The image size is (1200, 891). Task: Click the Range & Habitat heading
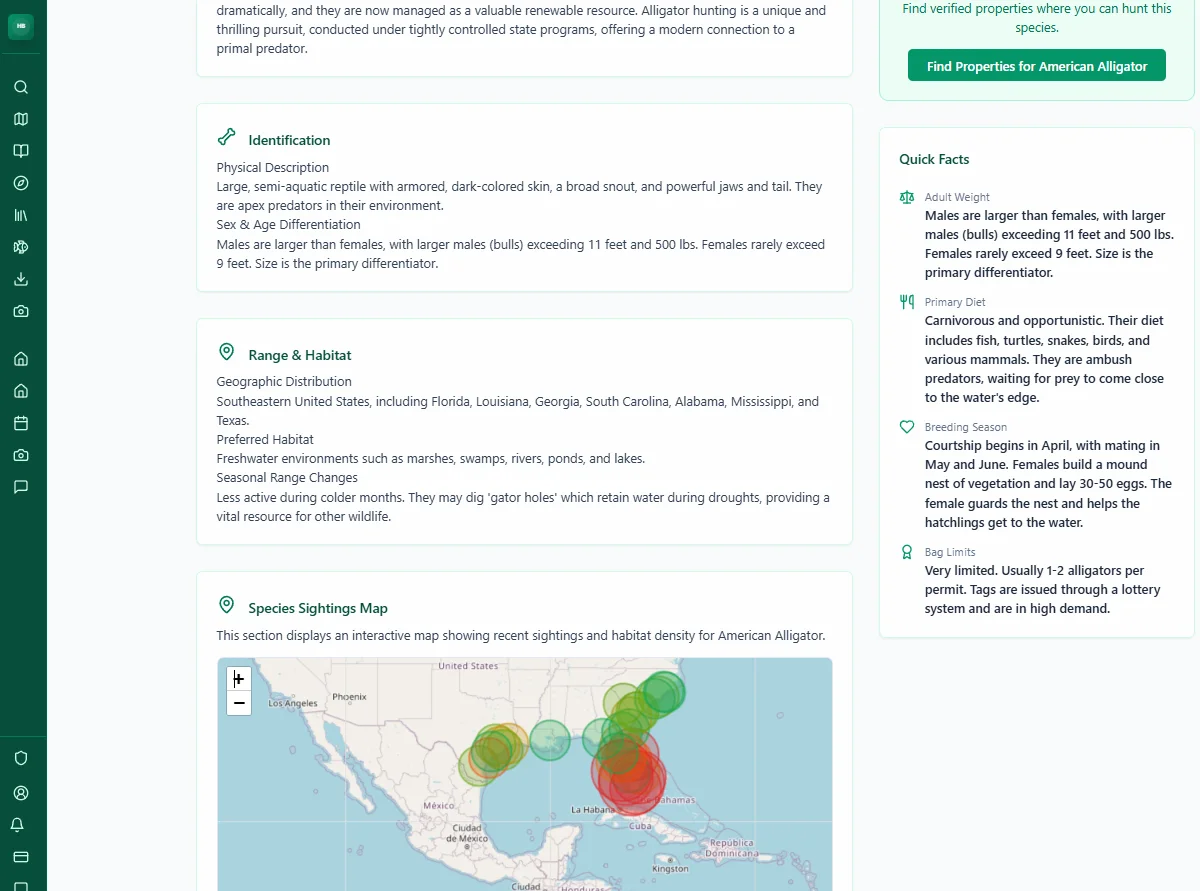(x=300, y=355)
